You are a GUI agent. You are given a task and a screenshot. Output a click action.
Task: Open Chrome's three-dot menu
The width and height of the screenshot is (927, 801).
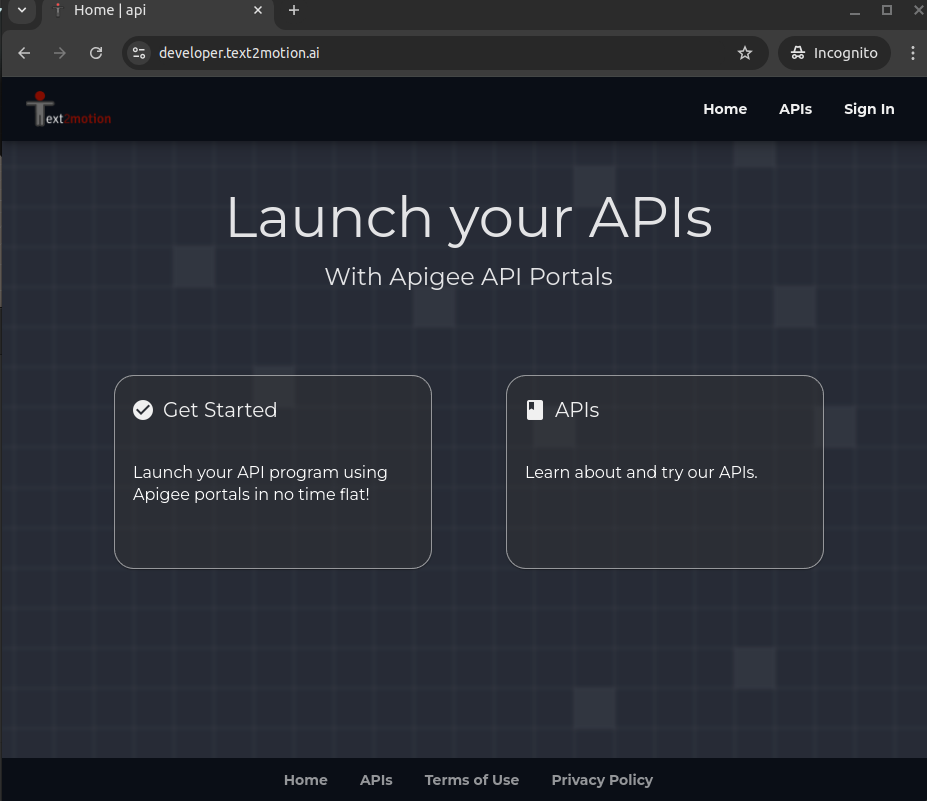point(913,53)
